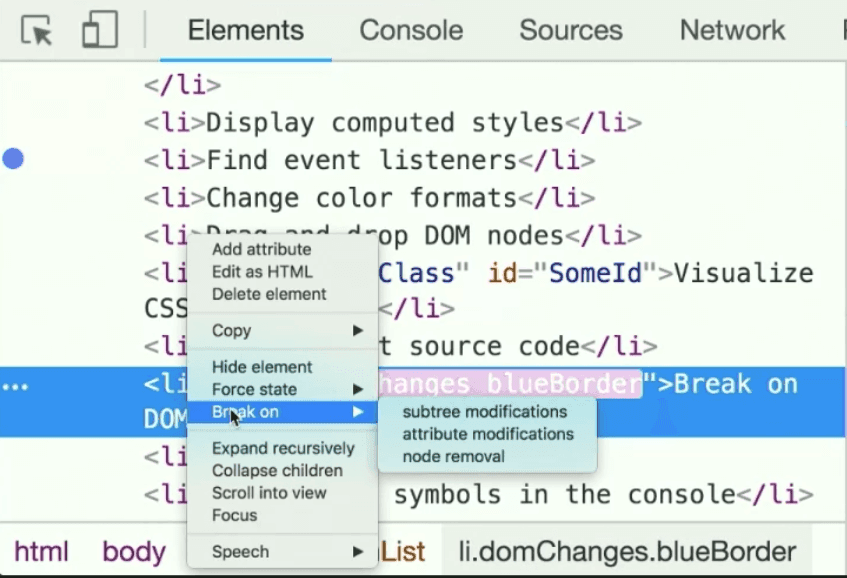Screen dimensions: 847x578
Task: Select Edit as HTML menu entry
Action: [x=262, y=272]
